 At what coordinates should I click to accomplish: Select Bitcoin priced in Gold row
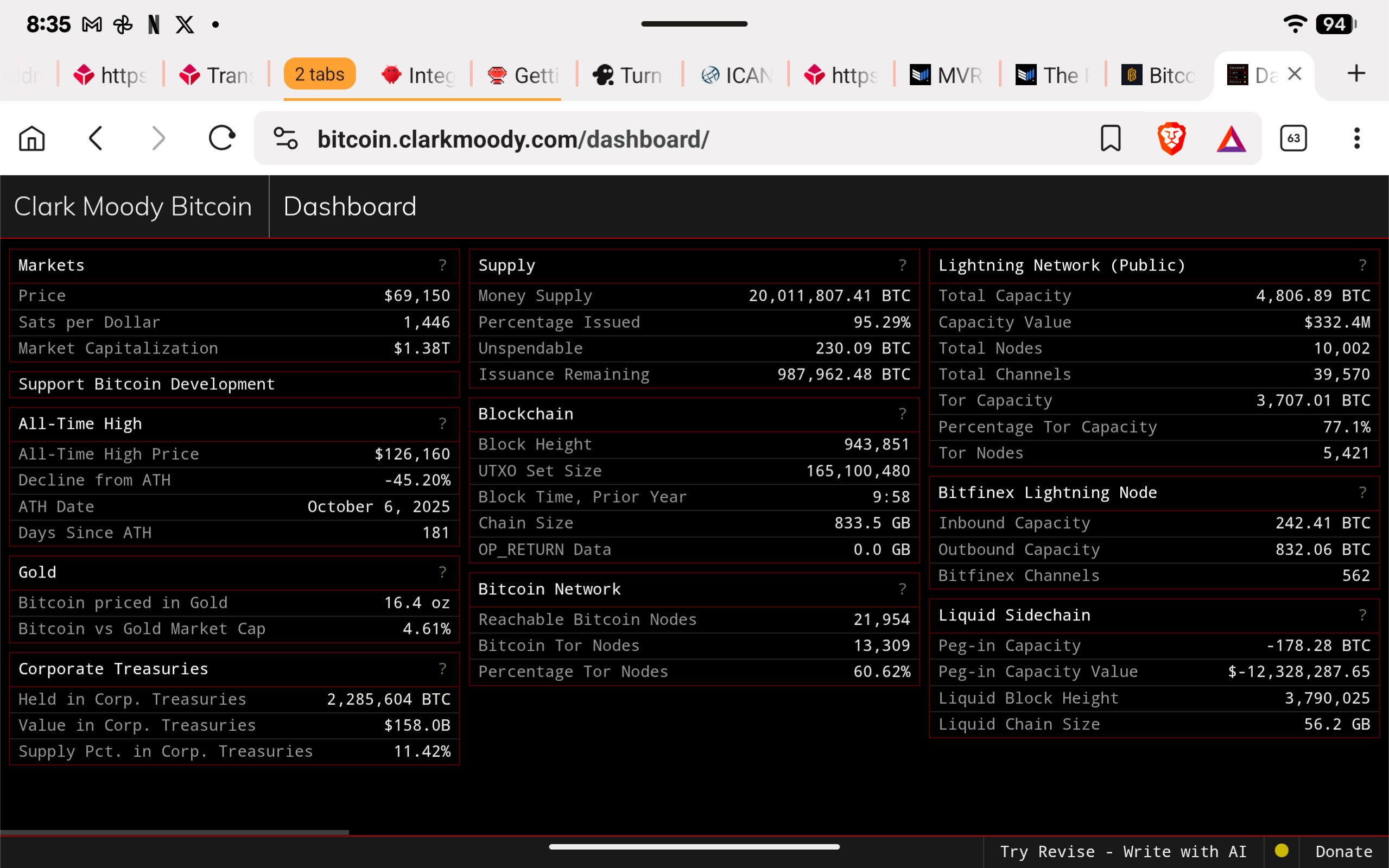[234, 603]
